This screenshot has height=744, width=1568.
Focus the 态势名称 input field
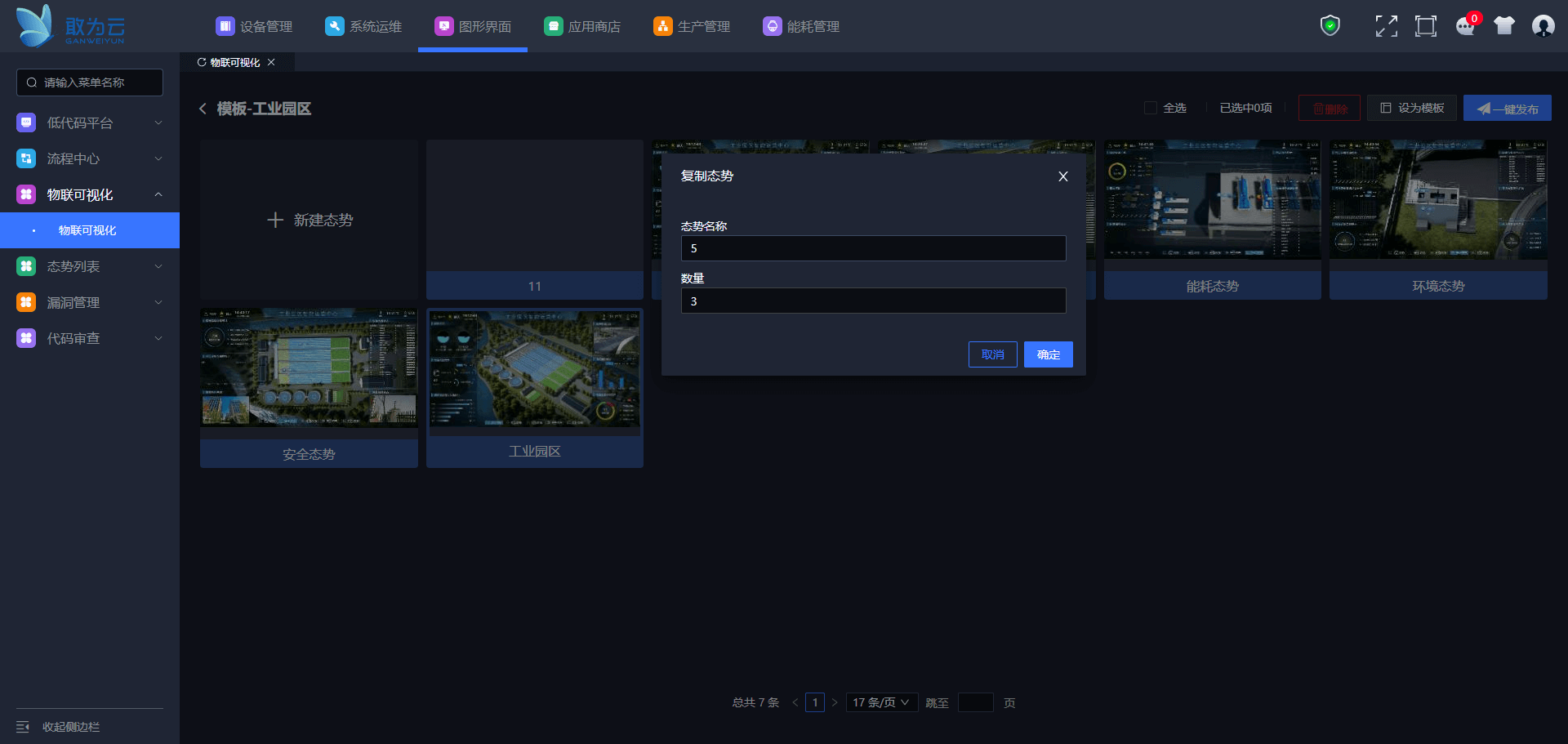click(874, 248)
